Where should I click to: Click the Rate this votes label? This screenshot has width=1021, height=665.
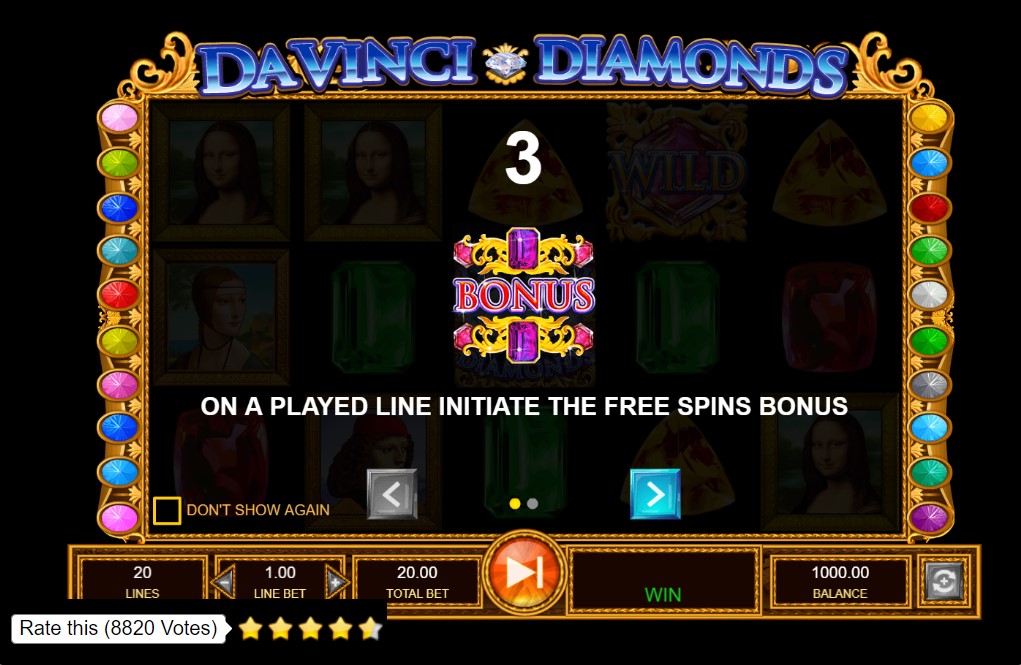click(118, 629)
